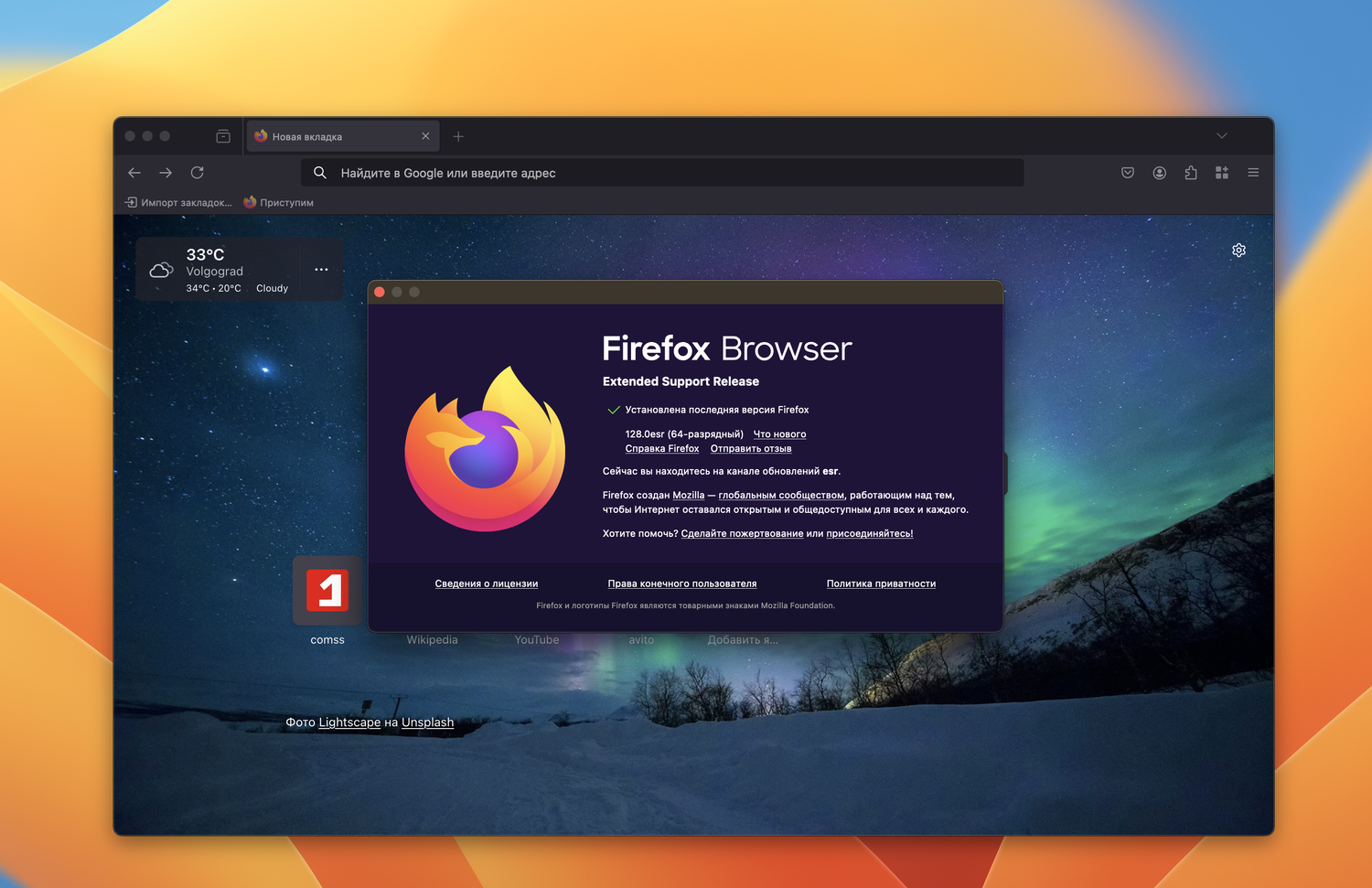Expand the list of all tabs
Image resolution: width=1372 pixels, height=888 pixels.
coord(1222,136)
